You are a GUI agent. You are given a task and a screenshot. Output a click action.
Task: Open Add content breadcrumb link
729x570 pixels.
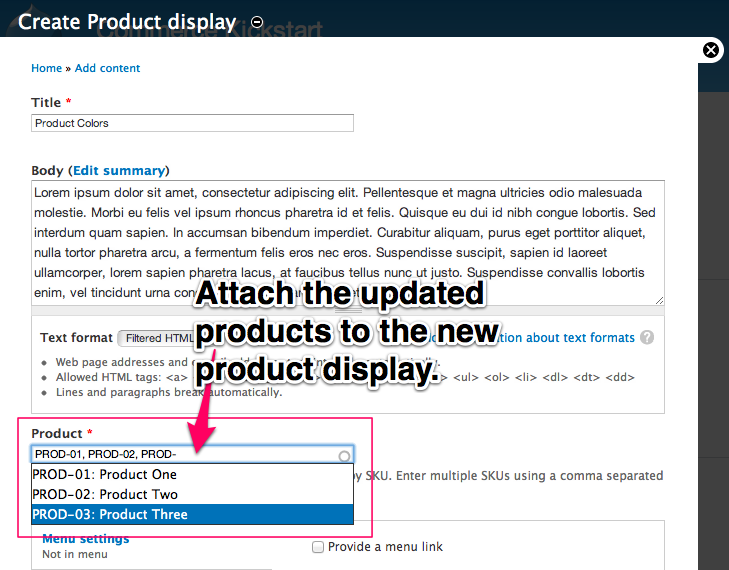coord(107,68)
